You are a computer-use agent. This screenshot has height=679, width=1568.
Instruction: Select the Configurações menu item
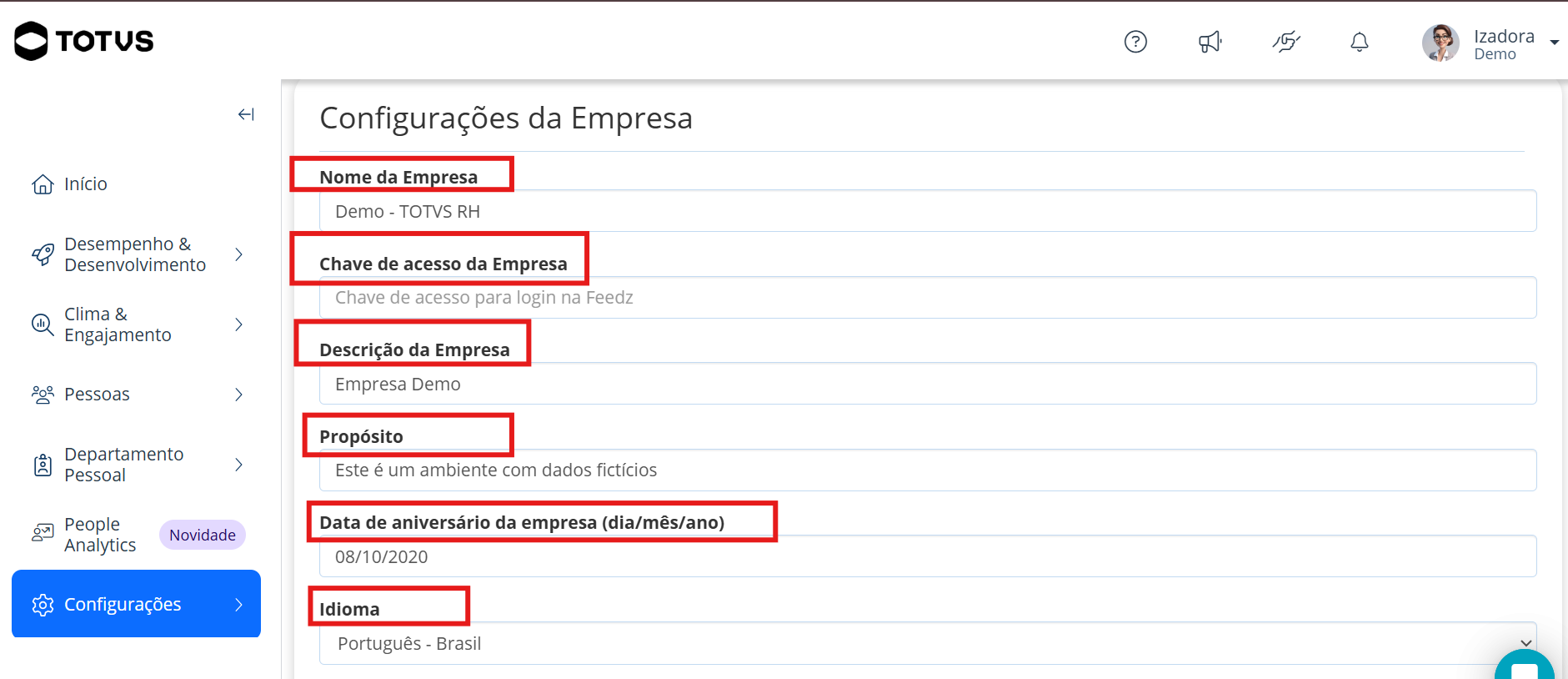pos(137,604)
